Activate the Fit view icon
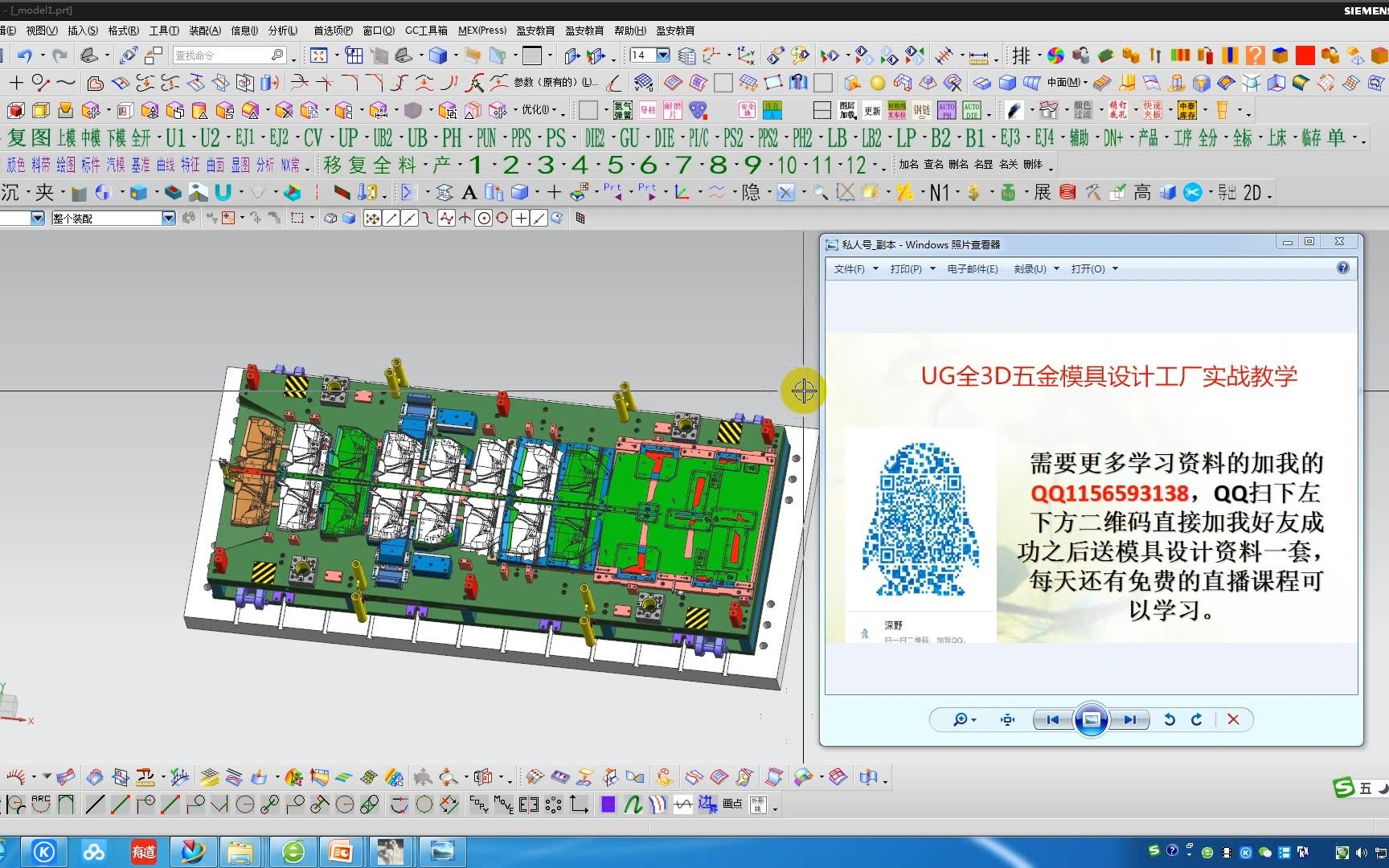Viewport: 1389px width, 868px height. tap(319, 55)
